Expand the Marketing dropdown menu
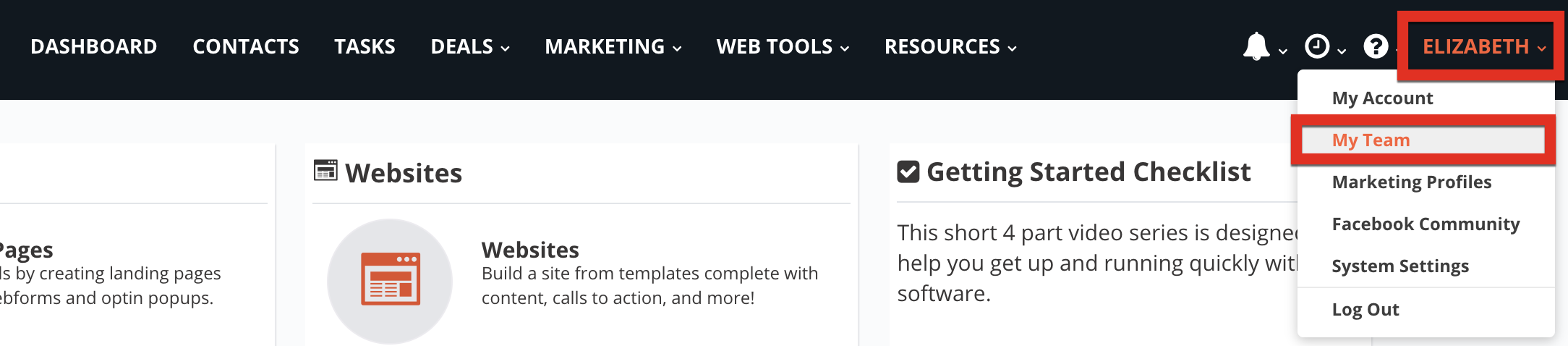Viewport: 1568px width, 346px height. (613, 46)
